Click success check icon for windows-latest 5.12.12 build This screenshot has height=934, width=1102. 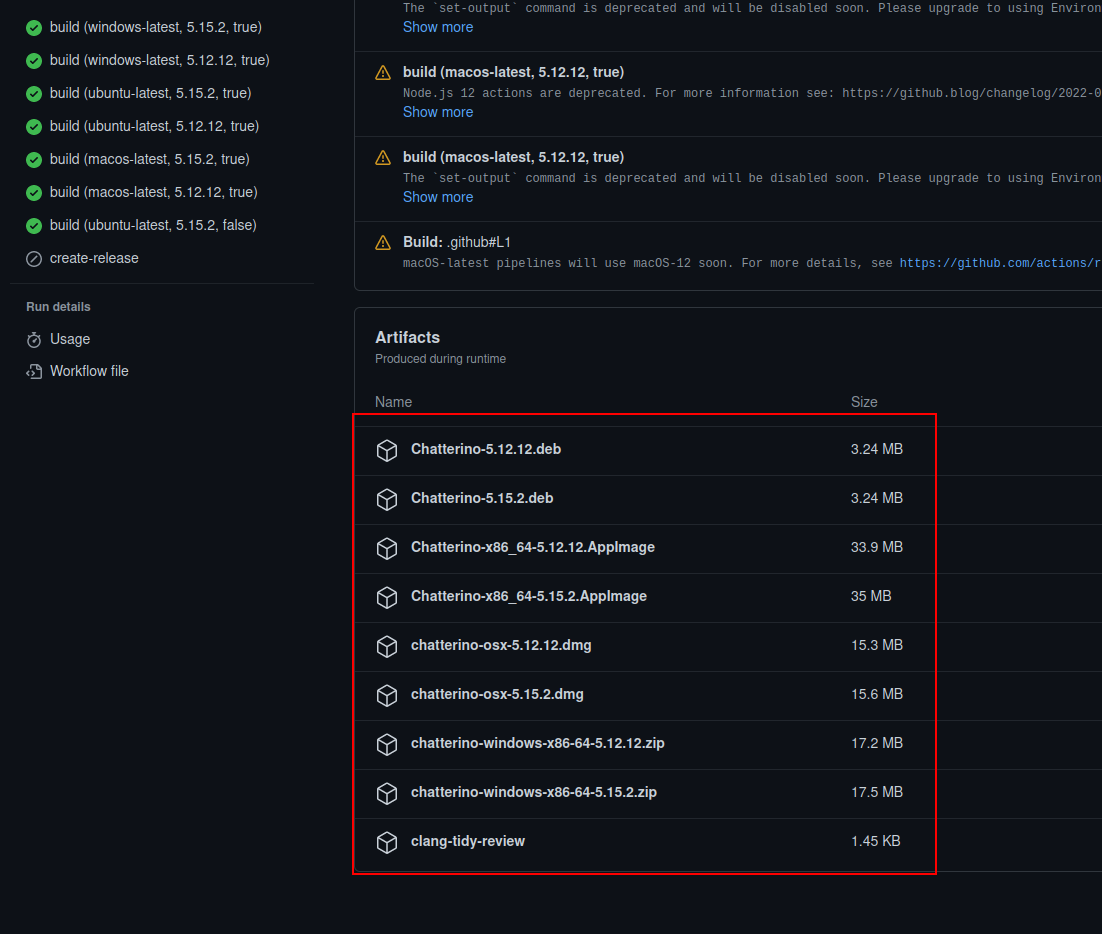click(x=34, y=61)
